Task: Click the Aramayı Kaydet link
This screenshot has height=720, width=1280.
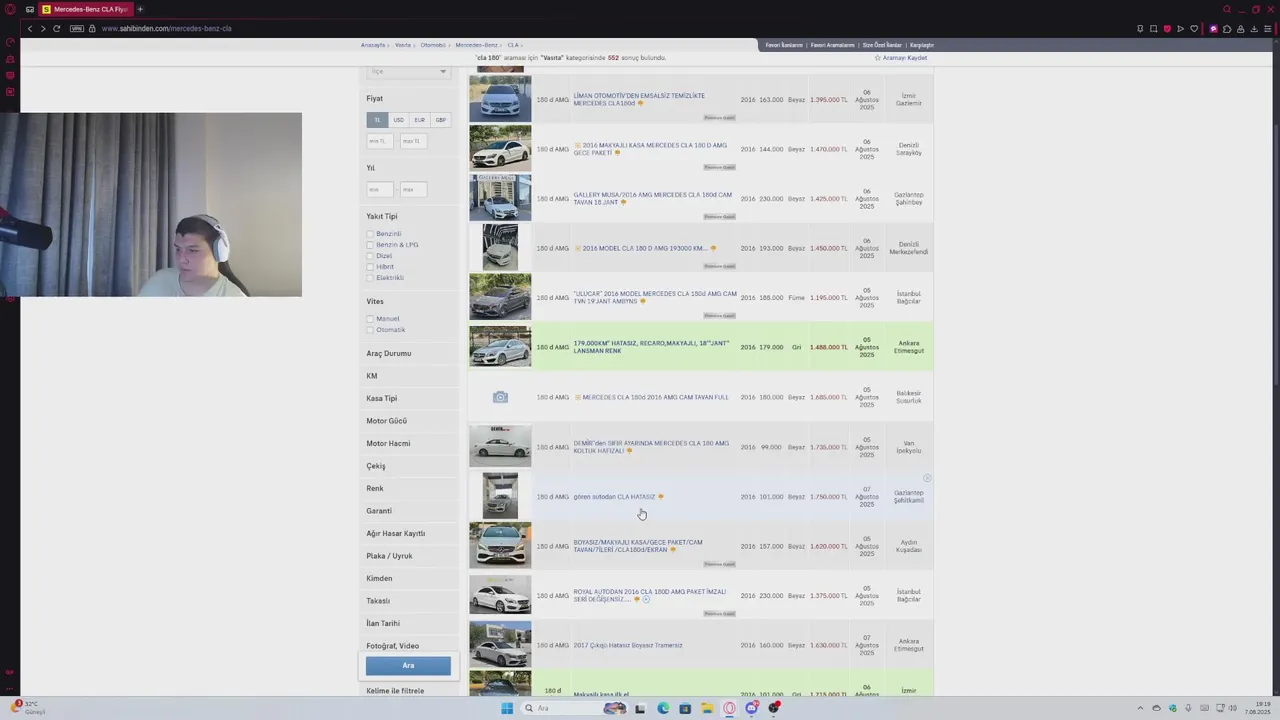Action: 901,58
